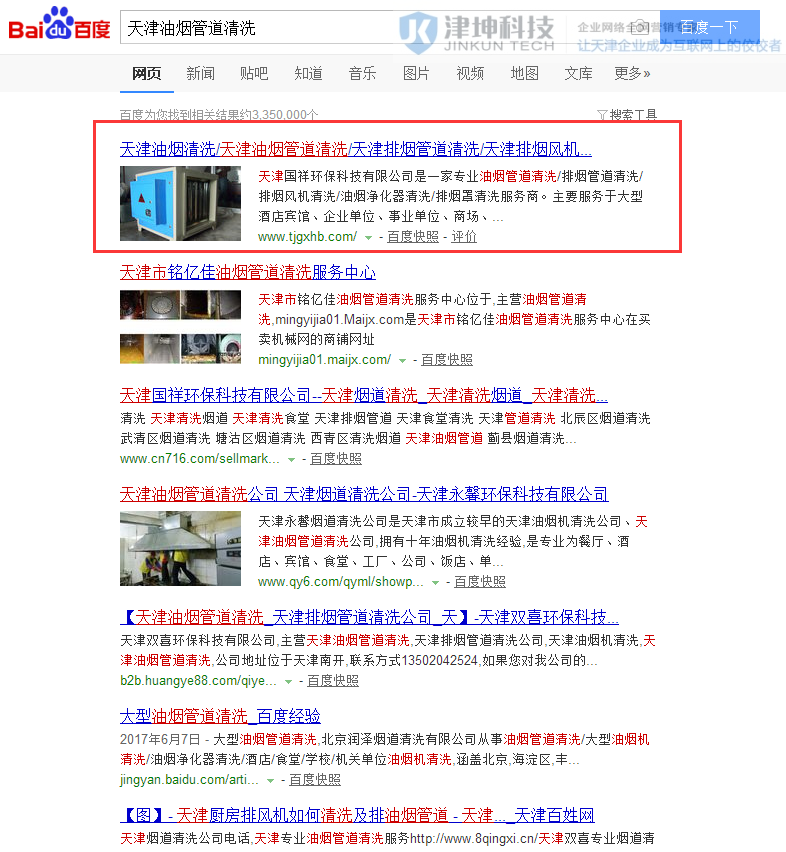Expand arrow next to www.qy6.com URL
This screenshot has height=852, width=786.
point(435,582)
